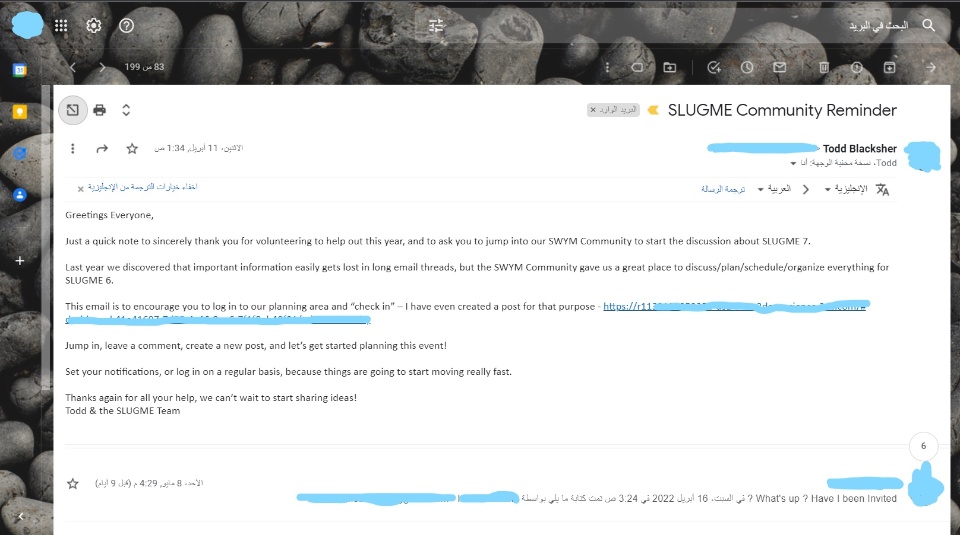Open Google Calendar in side panel
Viewport: 960px width, 535px height.
point(19,70)
